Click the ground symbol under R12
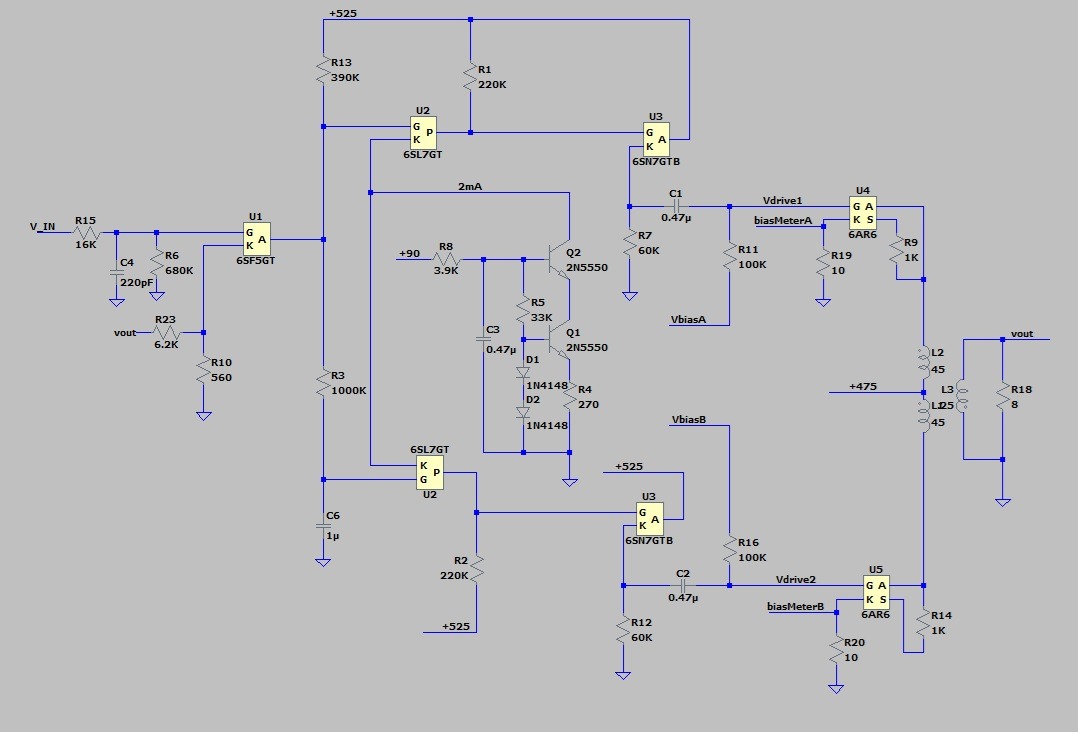 tap(623, 675)
